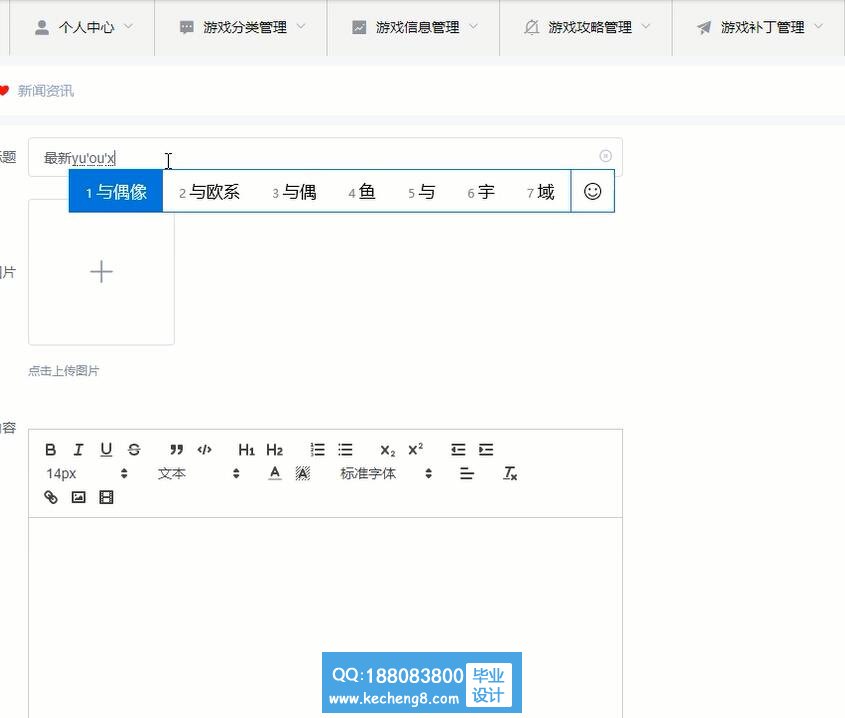Expand the 游戏补丁管理 menu
Screen dimensions: 845x718
point(758,27)
